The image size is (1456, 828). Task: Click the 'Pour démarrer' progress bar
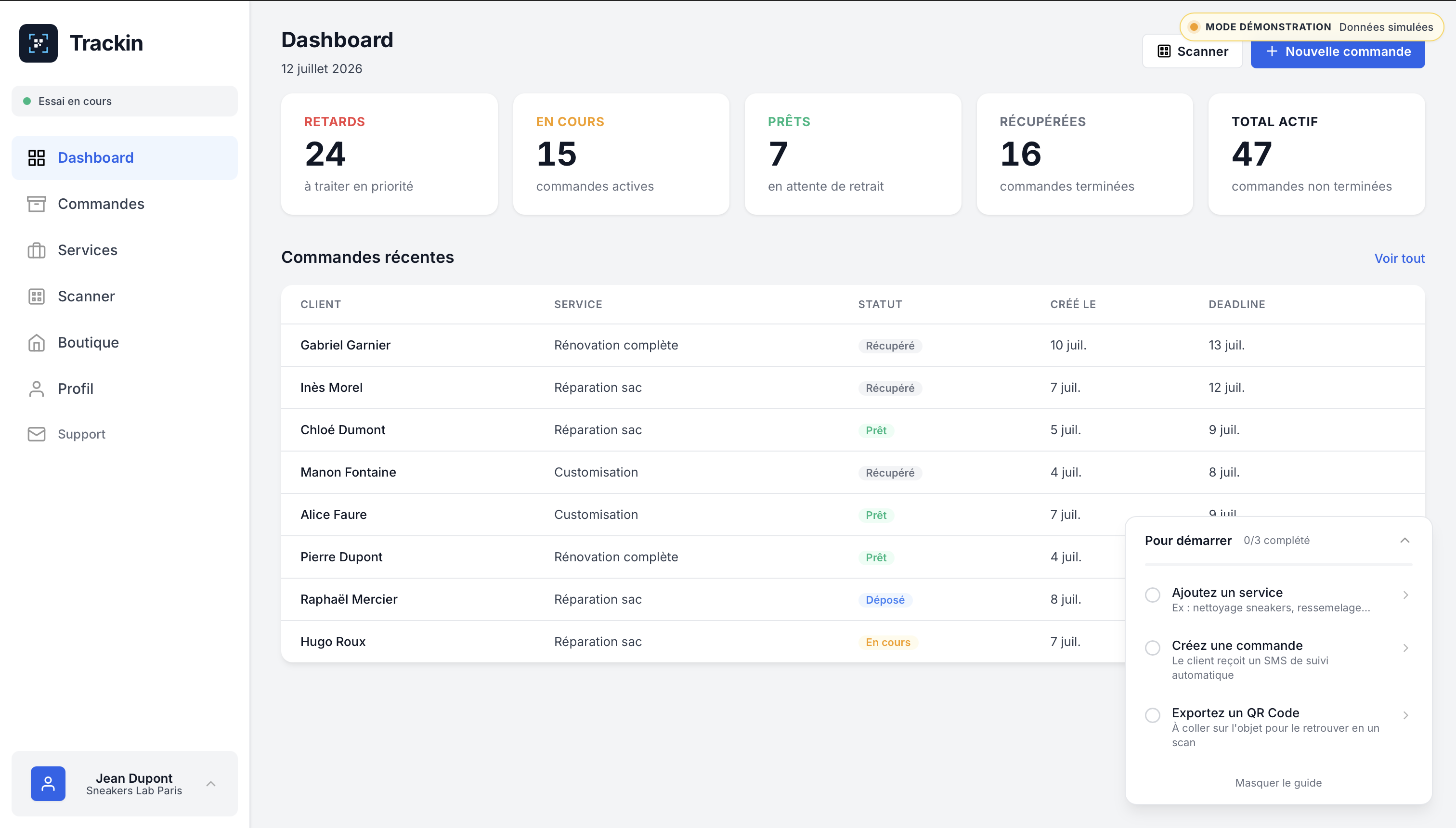[1278, 565]
